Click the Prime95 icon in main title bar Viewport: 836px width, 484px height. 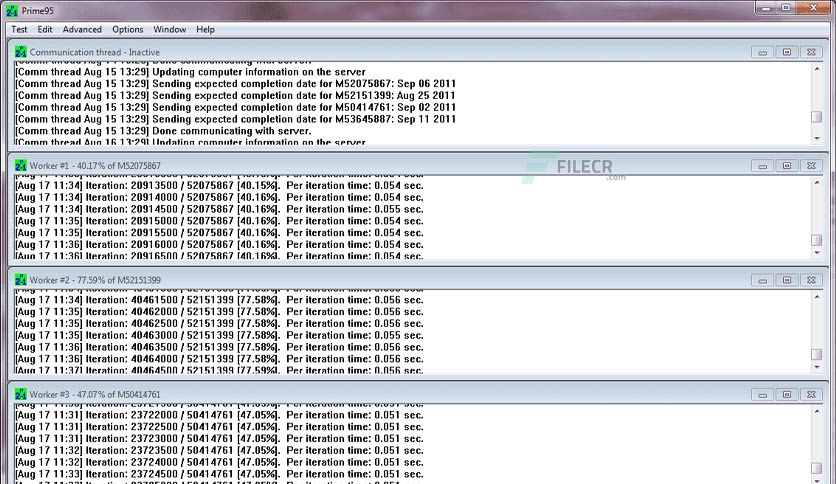(12, 11)
